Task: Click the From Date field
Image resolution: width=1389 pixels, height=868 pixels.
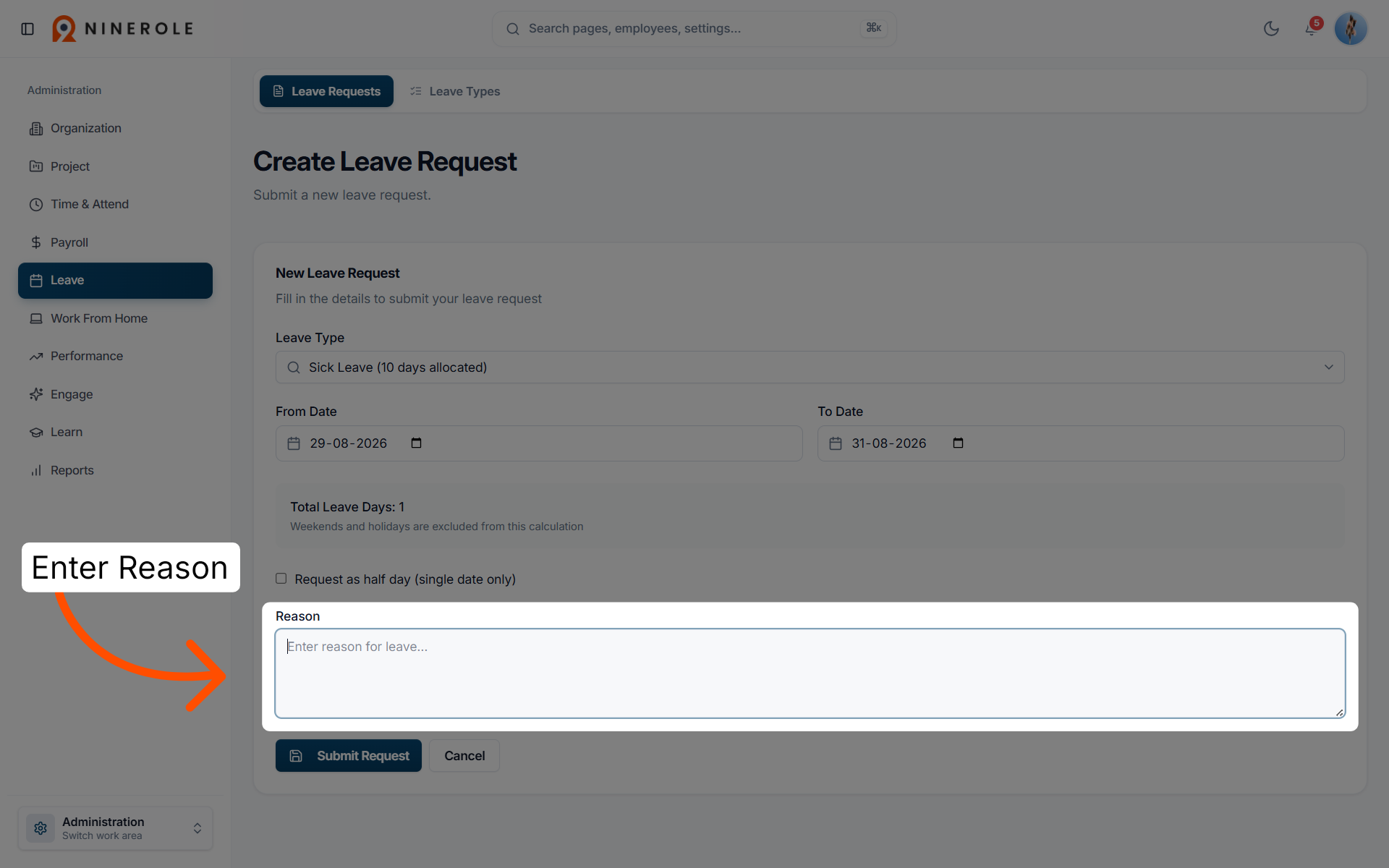Action: point(539,443)
